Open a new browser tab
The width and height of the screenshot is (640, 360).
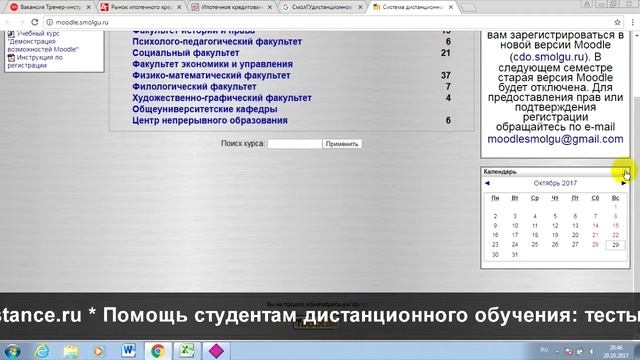click(469, 7)
